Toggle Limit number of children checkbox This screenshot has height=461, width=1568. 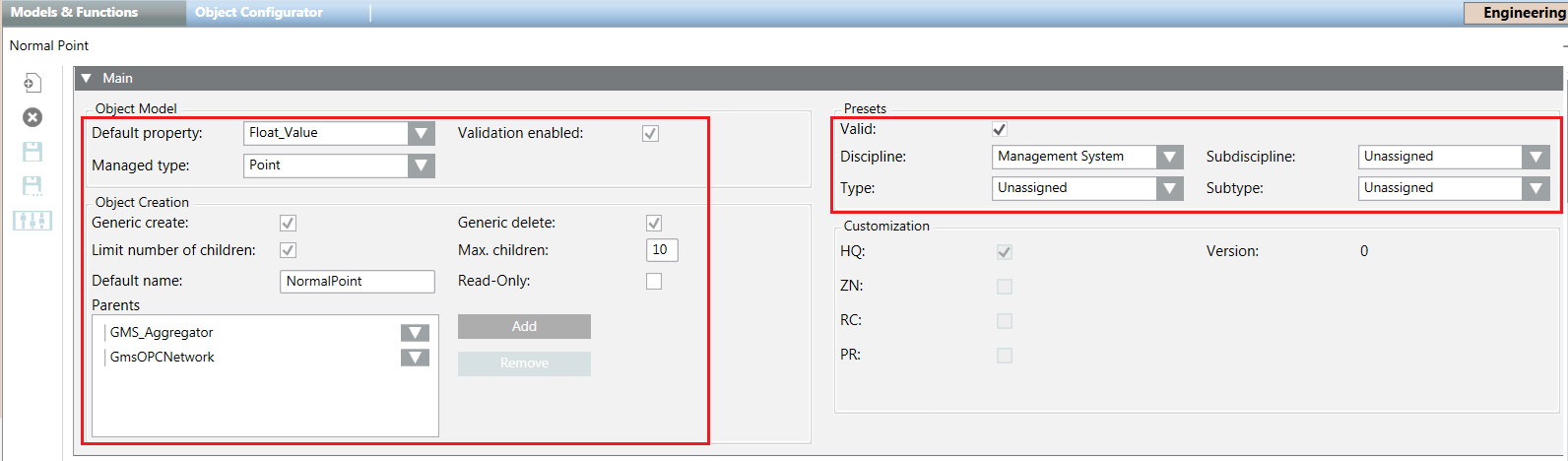(x=288, y=250)
